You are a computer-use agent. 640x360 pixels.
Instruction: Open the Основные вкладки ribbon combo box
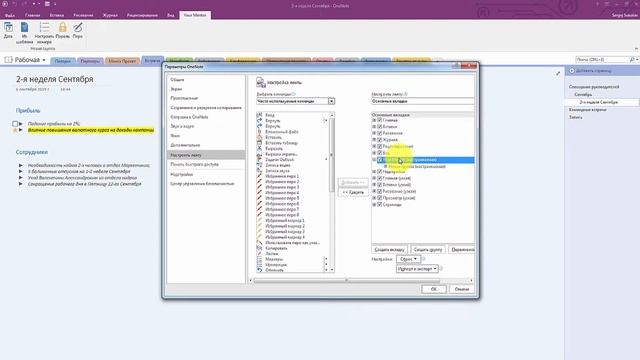tap(423, 101)
